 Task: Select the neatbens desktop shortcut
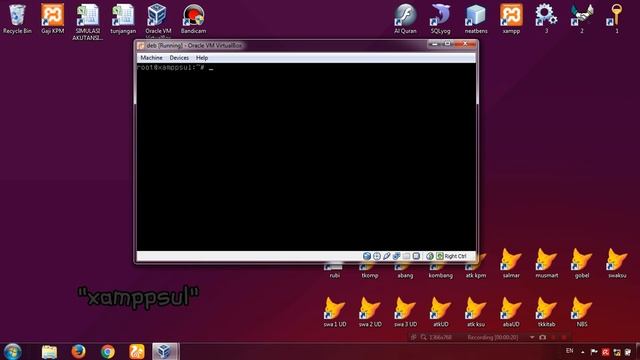[x=476, y=19]
